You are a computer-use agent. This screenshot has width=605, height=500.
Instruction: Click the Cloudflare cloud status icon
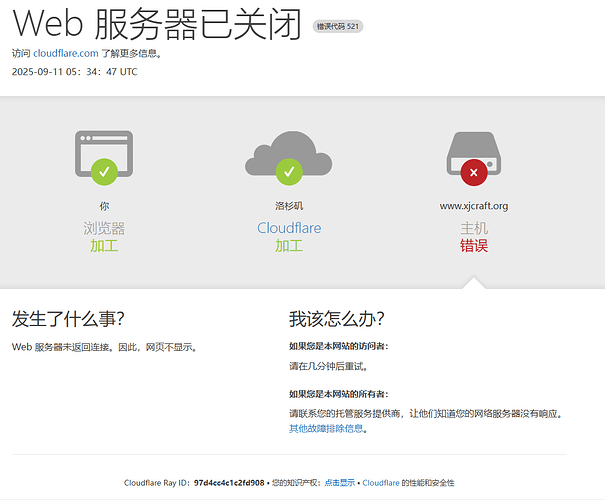(x=289, y=158)
